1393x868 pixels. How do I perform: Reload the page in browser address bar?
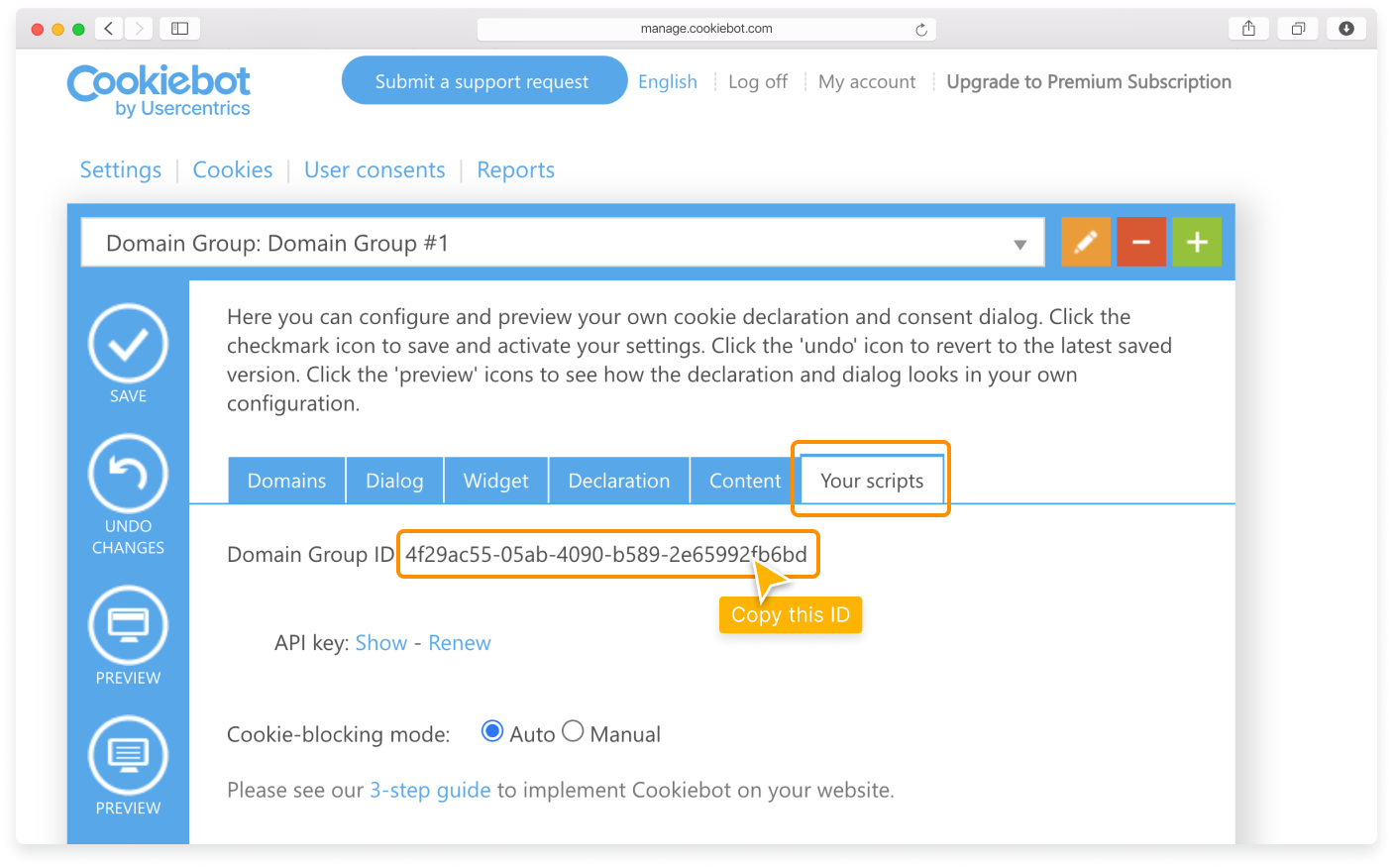click(x=921, y=29)
